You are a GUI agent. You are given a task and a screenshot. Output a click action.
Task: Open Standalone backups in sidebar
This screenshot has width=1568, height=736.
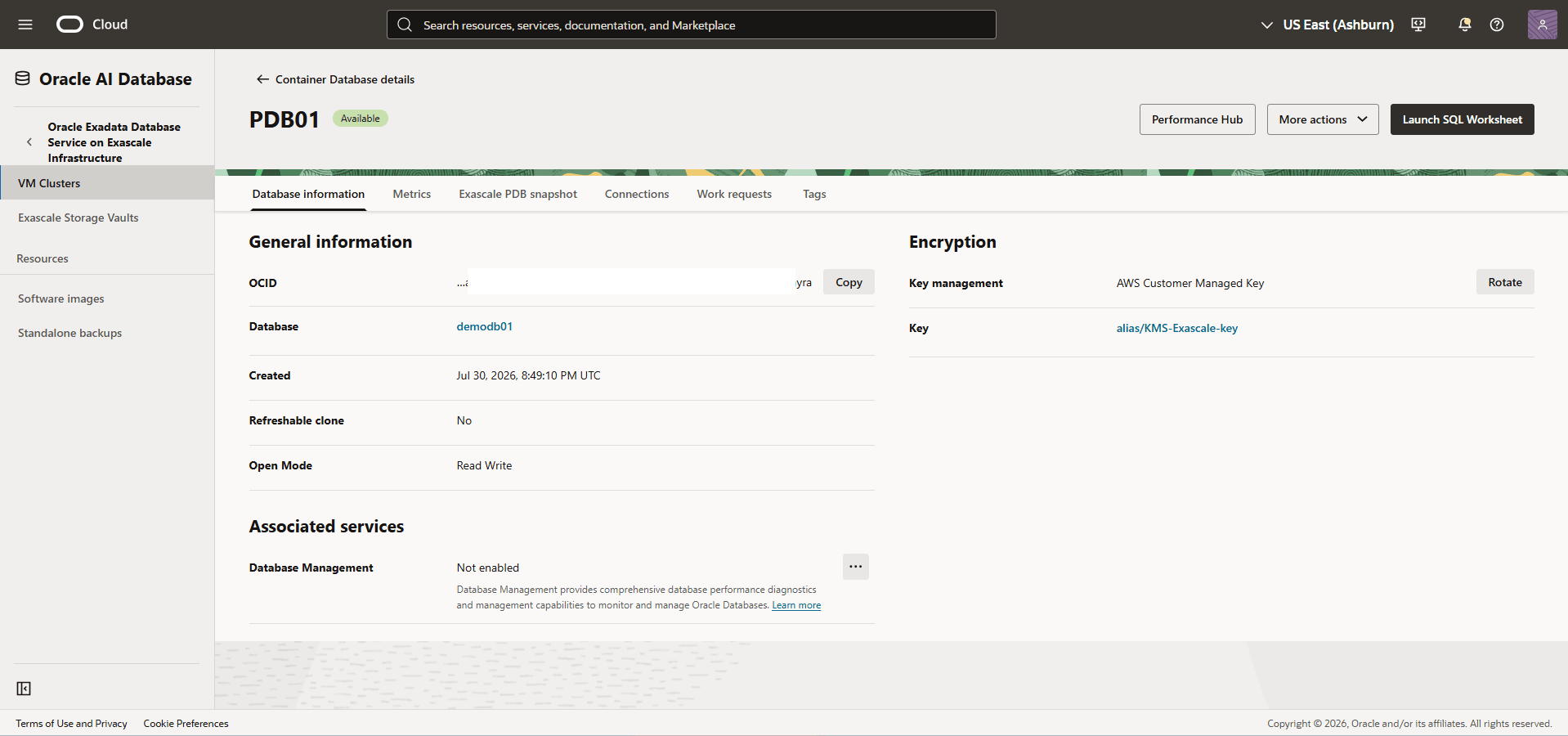107,333
